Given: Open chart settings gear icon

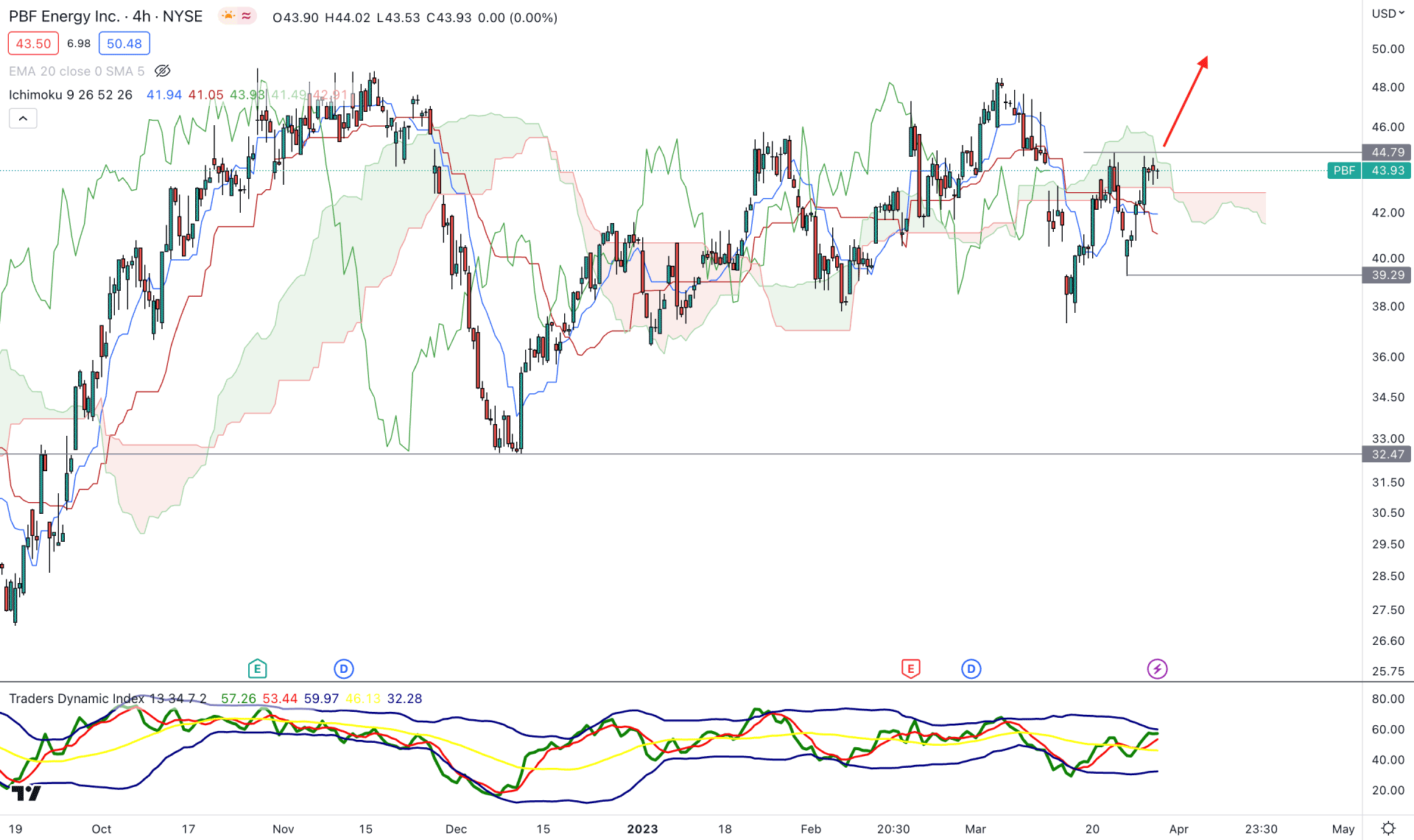Looking at the screenshot, I should click(x=1388, y=828).
